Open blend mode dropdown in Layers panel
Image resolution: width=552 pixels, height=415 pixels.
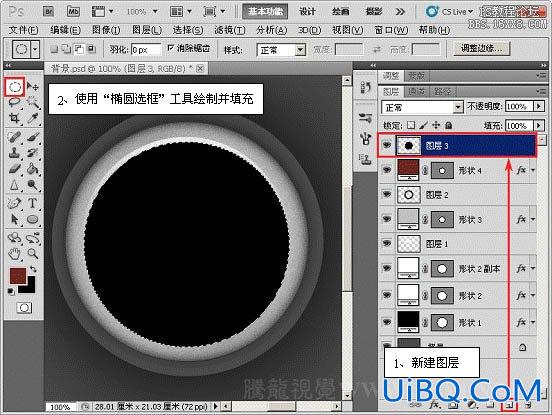coord(422,107)
